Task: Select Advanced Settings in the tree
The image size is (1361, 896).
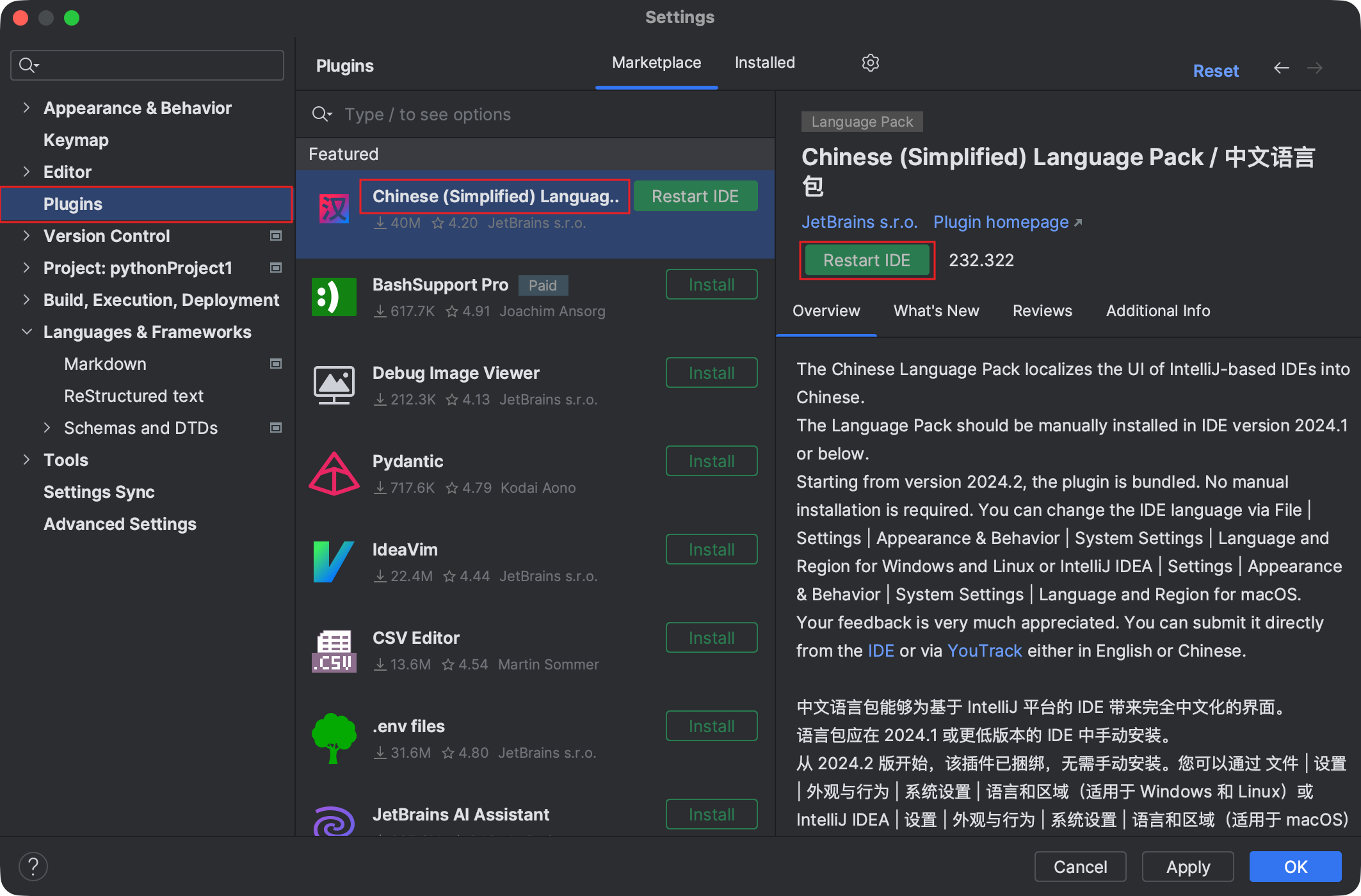Action: coord(120,524)
